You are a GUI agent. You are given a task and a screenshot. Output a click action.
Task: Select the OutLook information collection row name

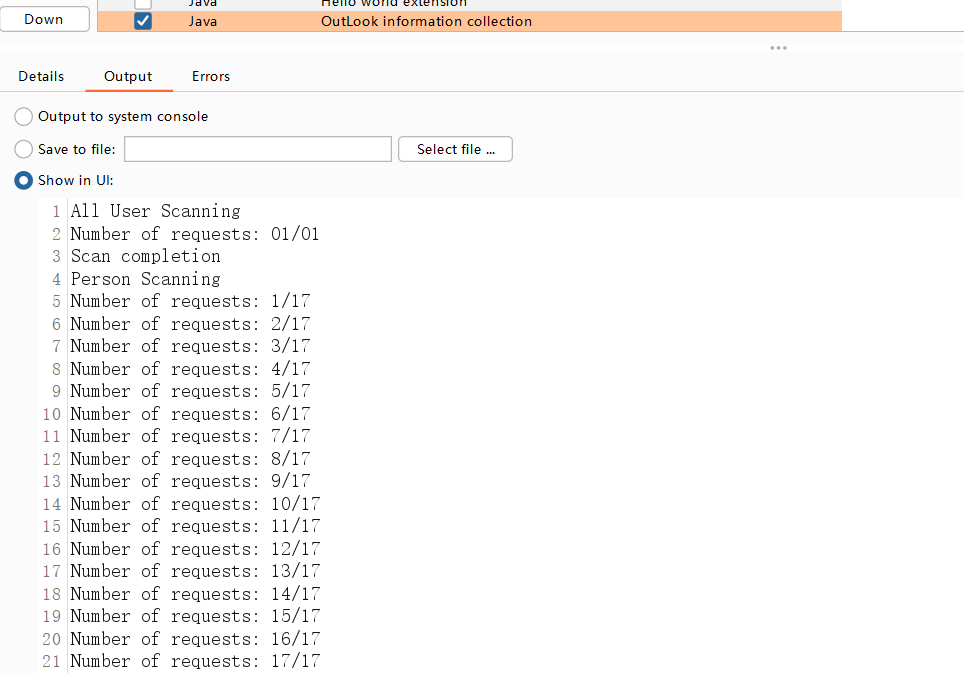[x=426, y=22]
